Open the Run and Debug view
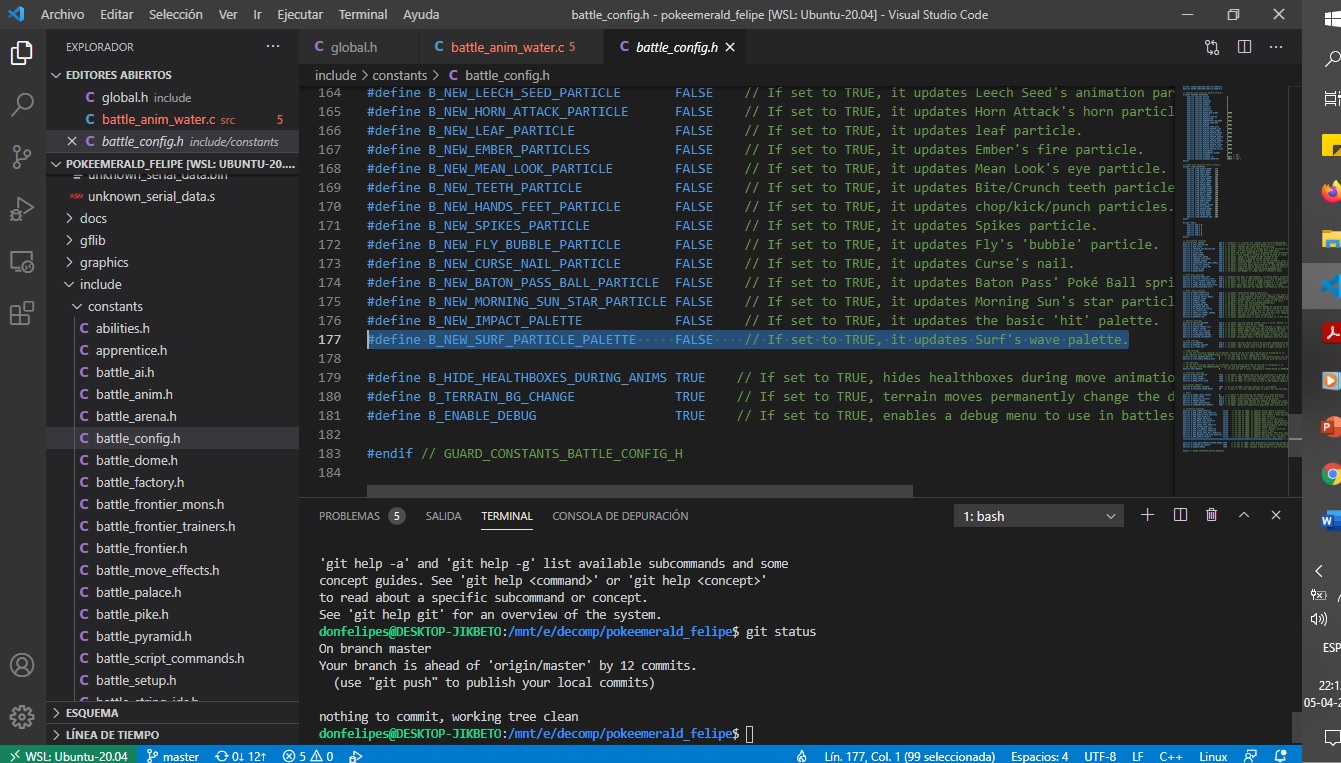The image size is (1341, 763). tap(22, 208)
